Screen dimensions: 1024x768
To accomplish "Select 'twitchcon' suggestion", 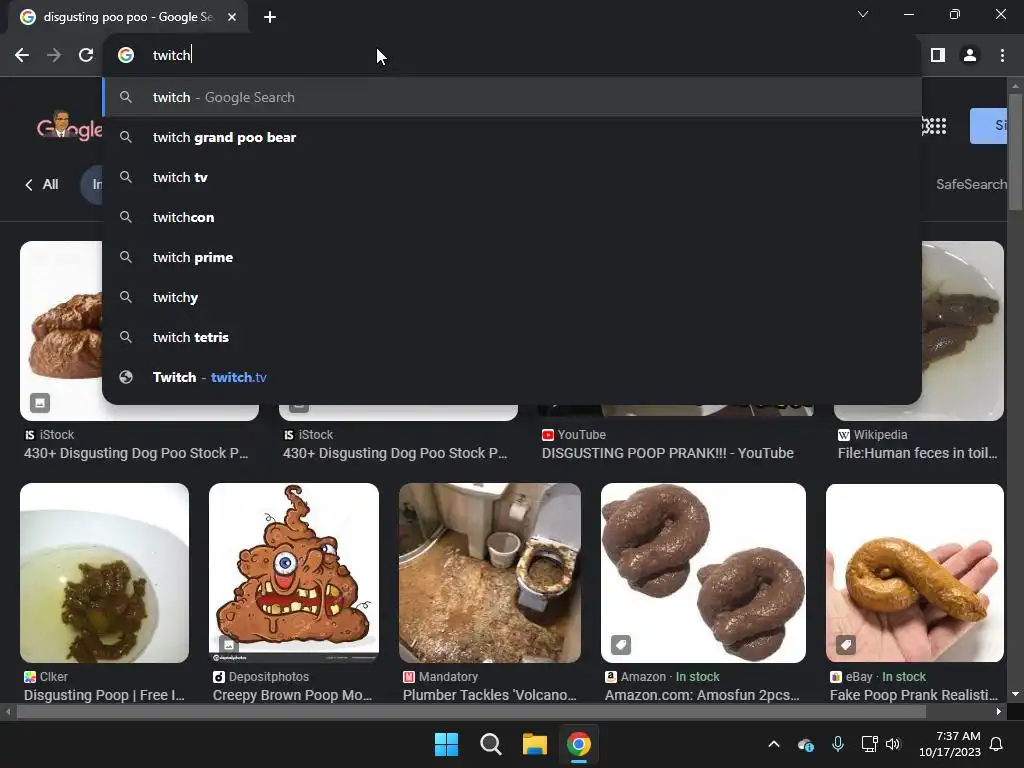I will pyautogui.click(x=512, y=217).
